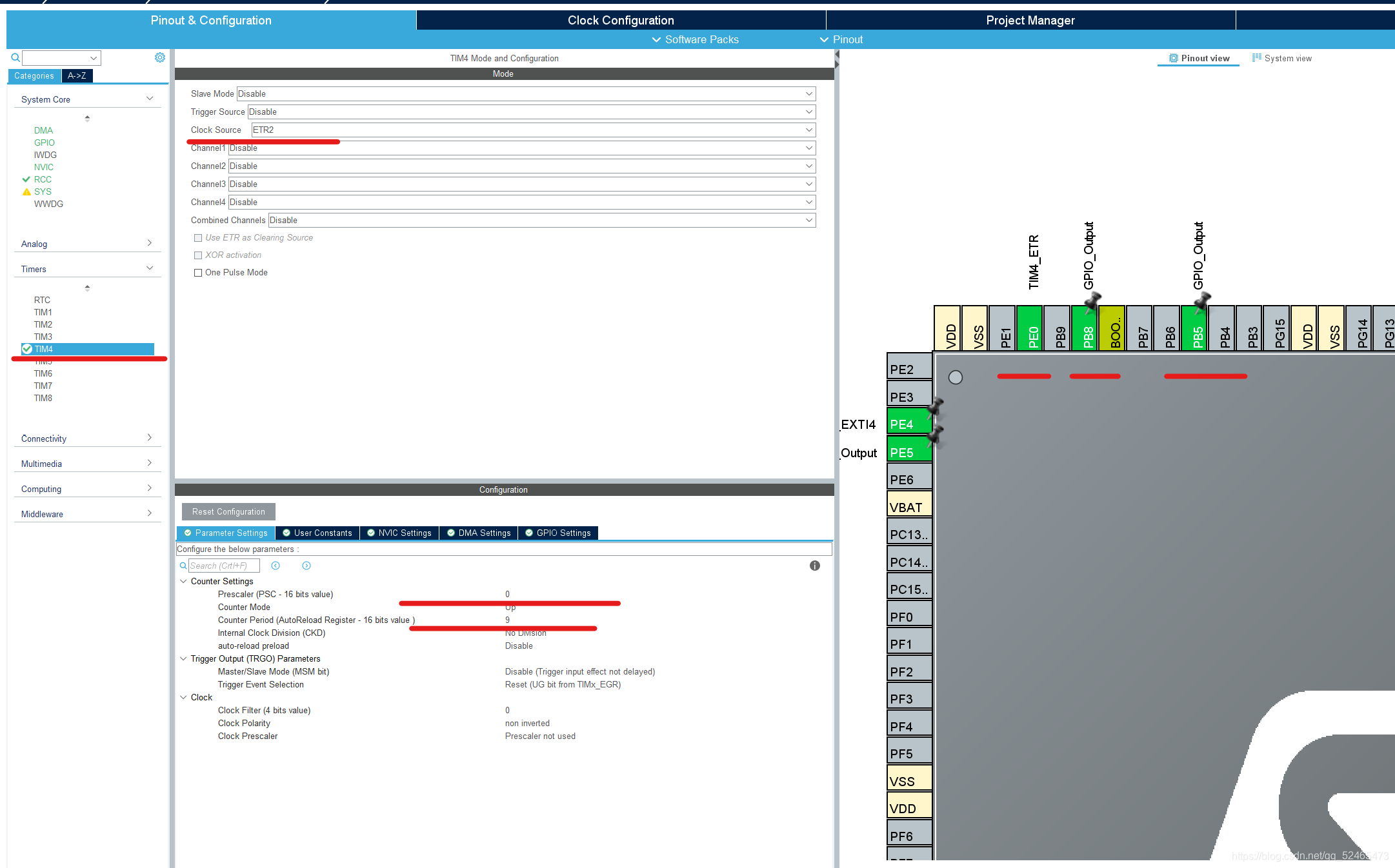This screenshot has height=868, width=1395.
Task: Open the Channel2 dropdown
Action: (522, 166)
